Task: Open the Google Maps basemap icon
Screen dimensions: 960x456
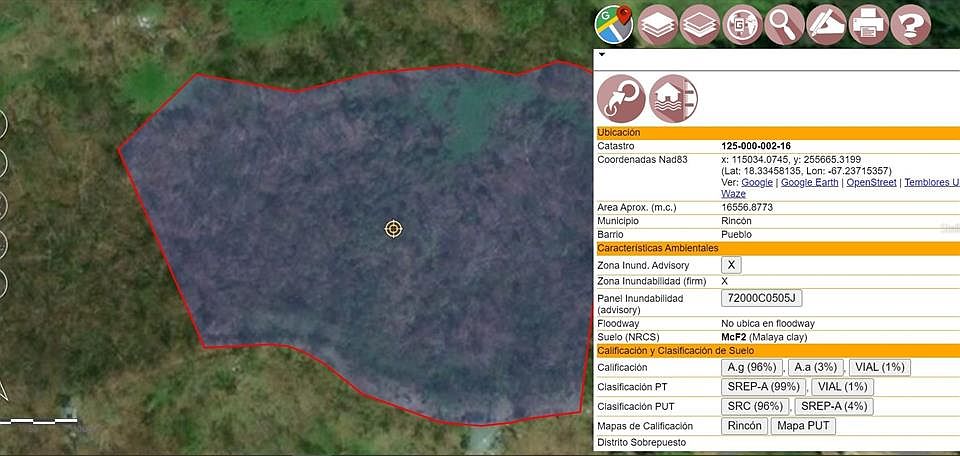Action: point(614,25)
